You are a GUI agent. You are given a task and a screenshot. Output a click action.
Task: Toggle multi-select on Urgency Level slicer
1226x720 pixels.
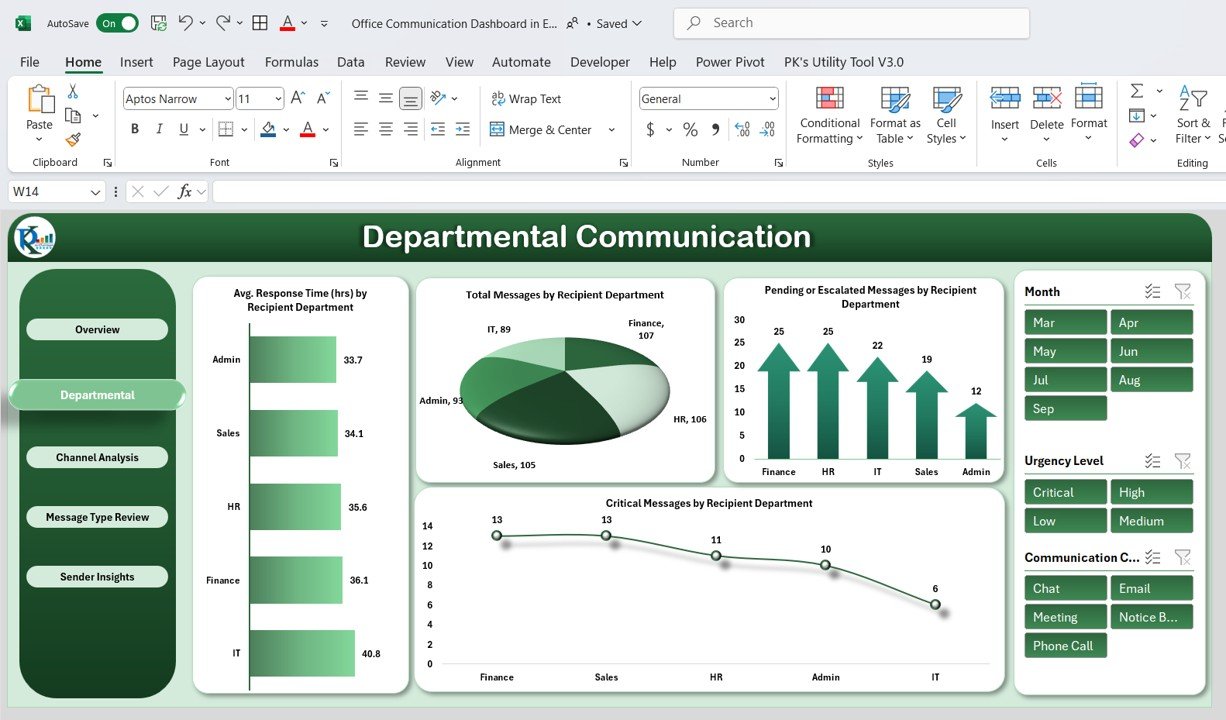(1152, 461)
